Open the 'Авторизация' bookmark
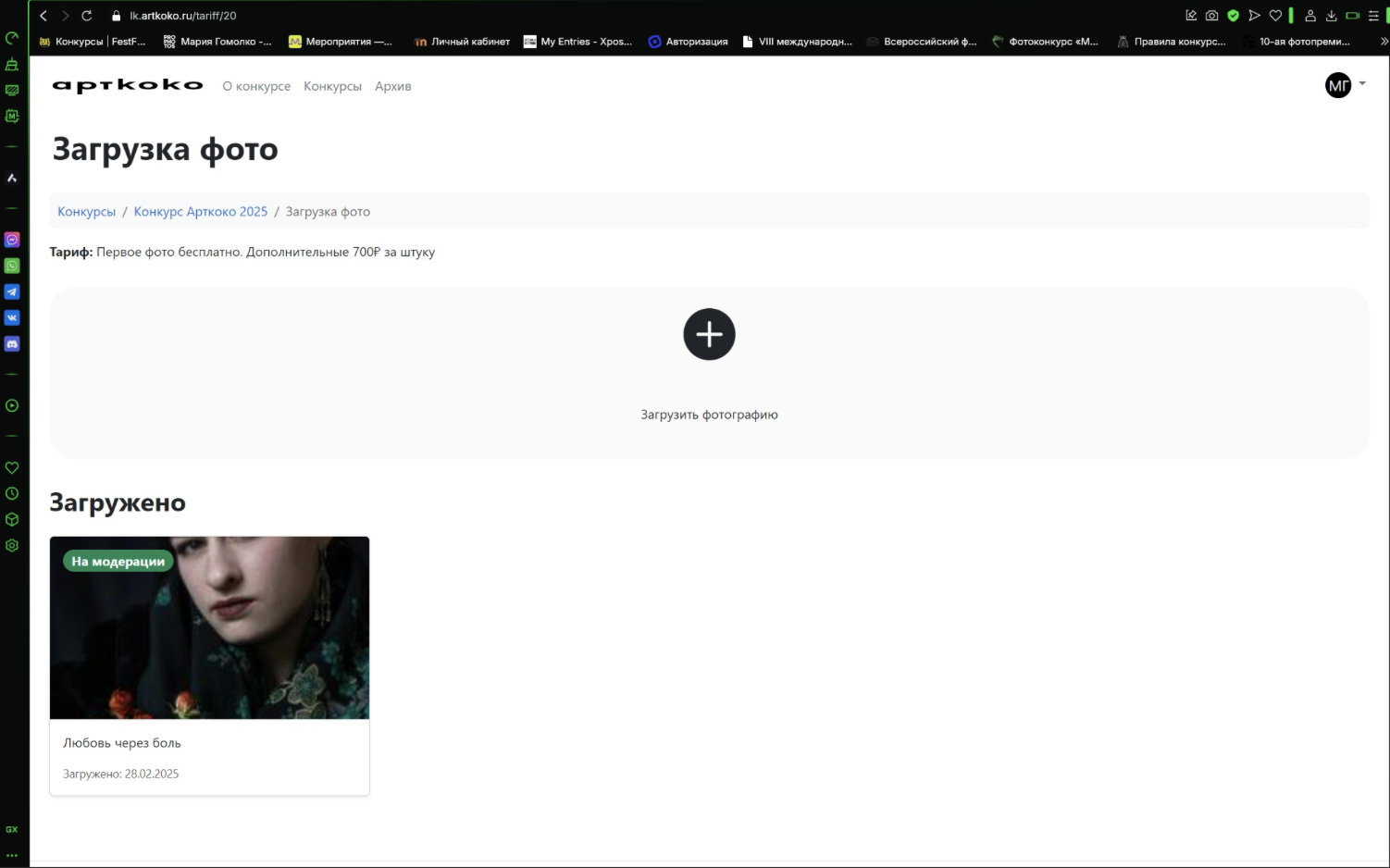Viewport: 1390px width, 868px height. click(688, 42)
